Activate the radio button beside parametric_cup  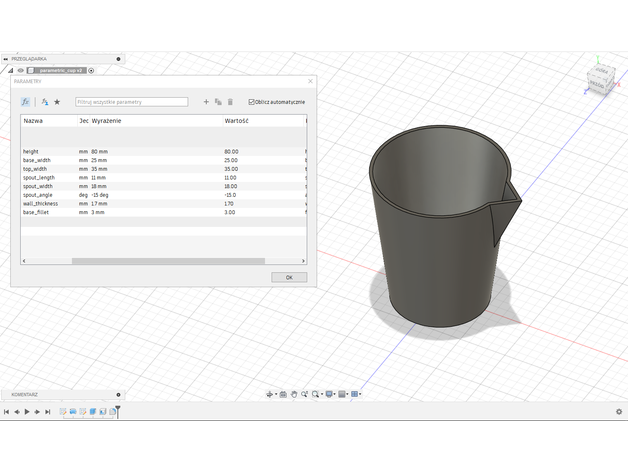tap(91, 70)
